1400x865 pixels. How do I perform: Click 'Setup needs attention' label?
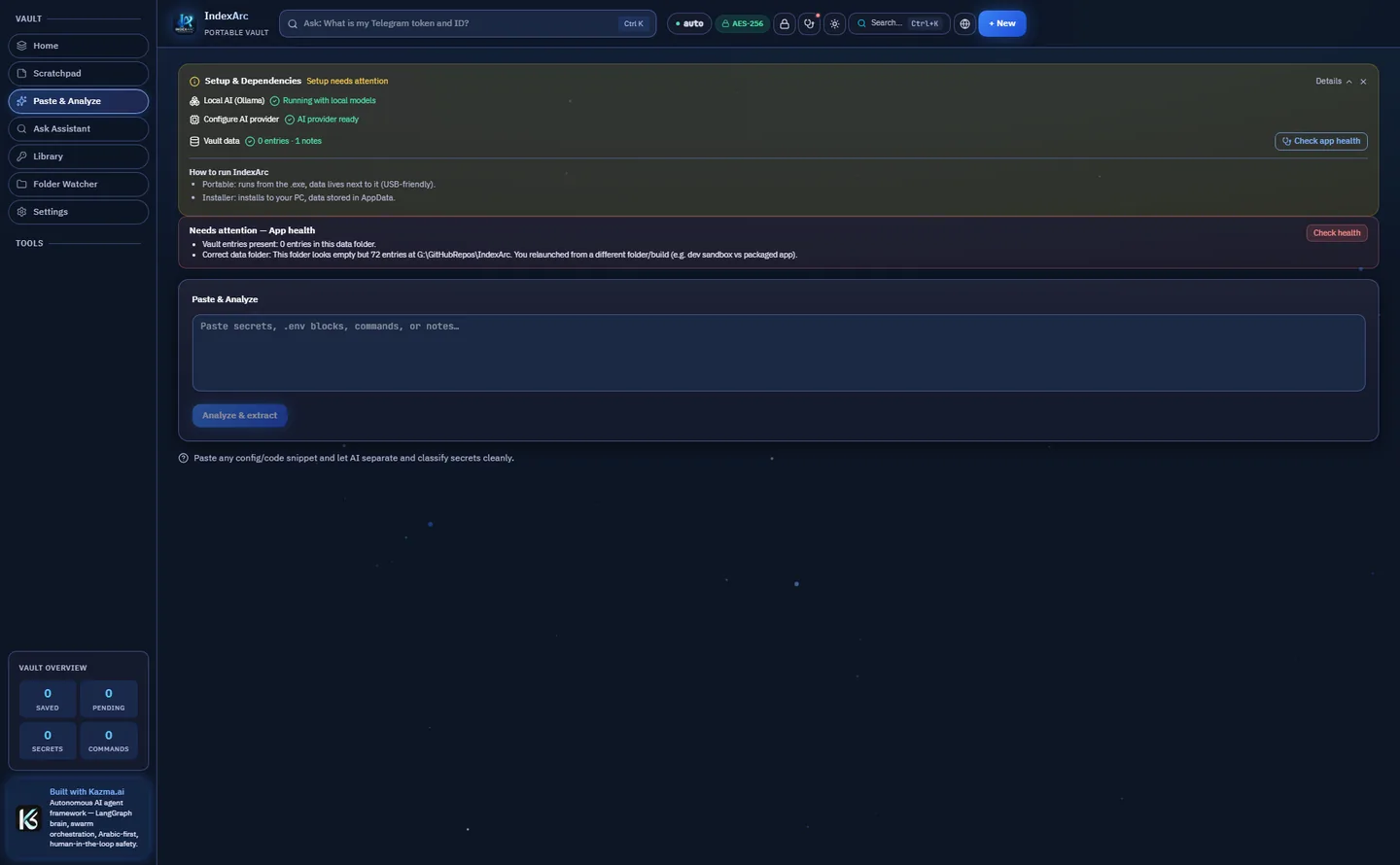pyautogui.click(x=347, y=82)
